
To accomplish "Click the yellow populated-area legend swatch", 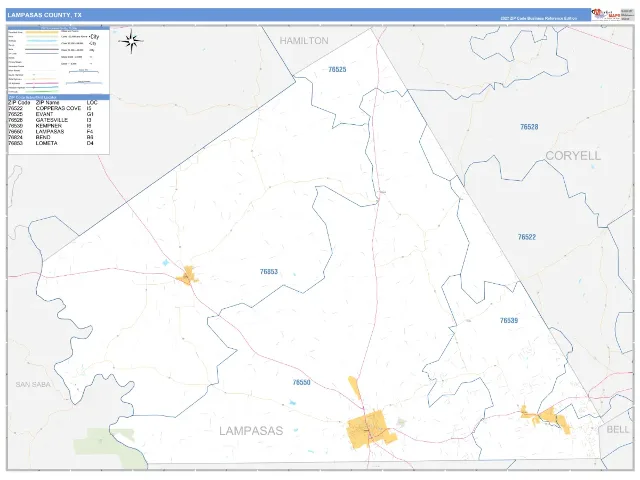I will tap(42, 32).
